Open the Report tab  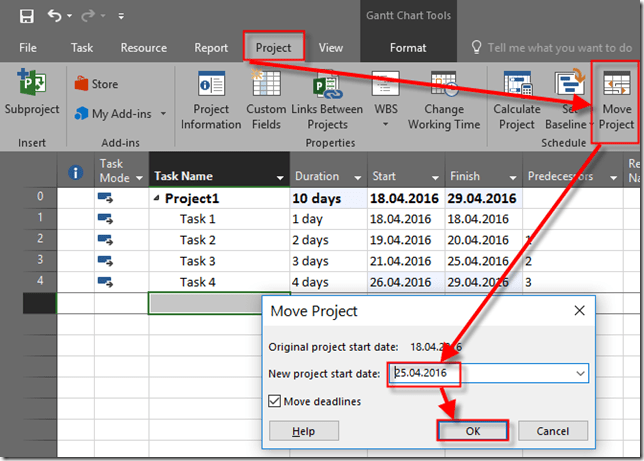pyautogui.click(x=211, y=47)
